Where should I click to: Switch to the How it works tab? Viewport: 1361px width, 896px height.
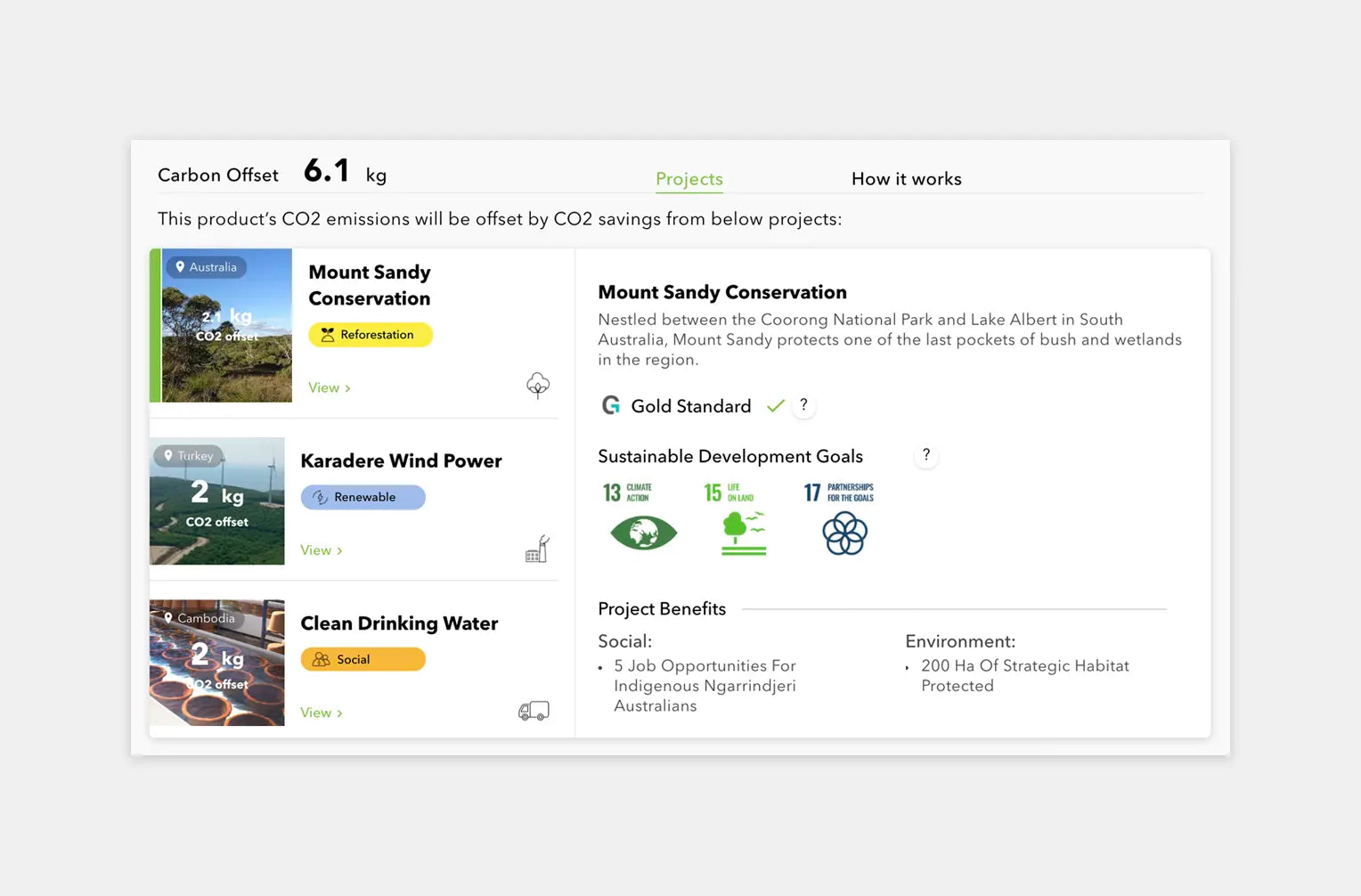pos(906,179)
